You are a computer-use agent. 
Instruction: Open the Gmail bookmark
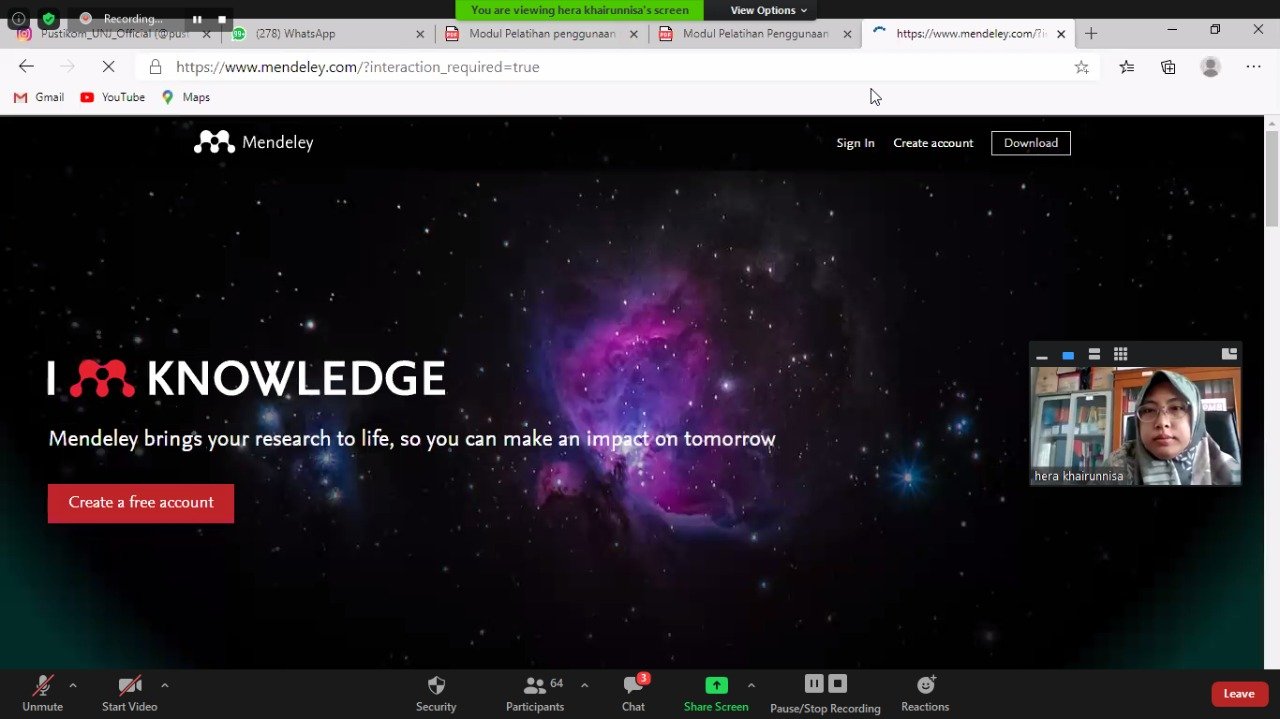39,97
